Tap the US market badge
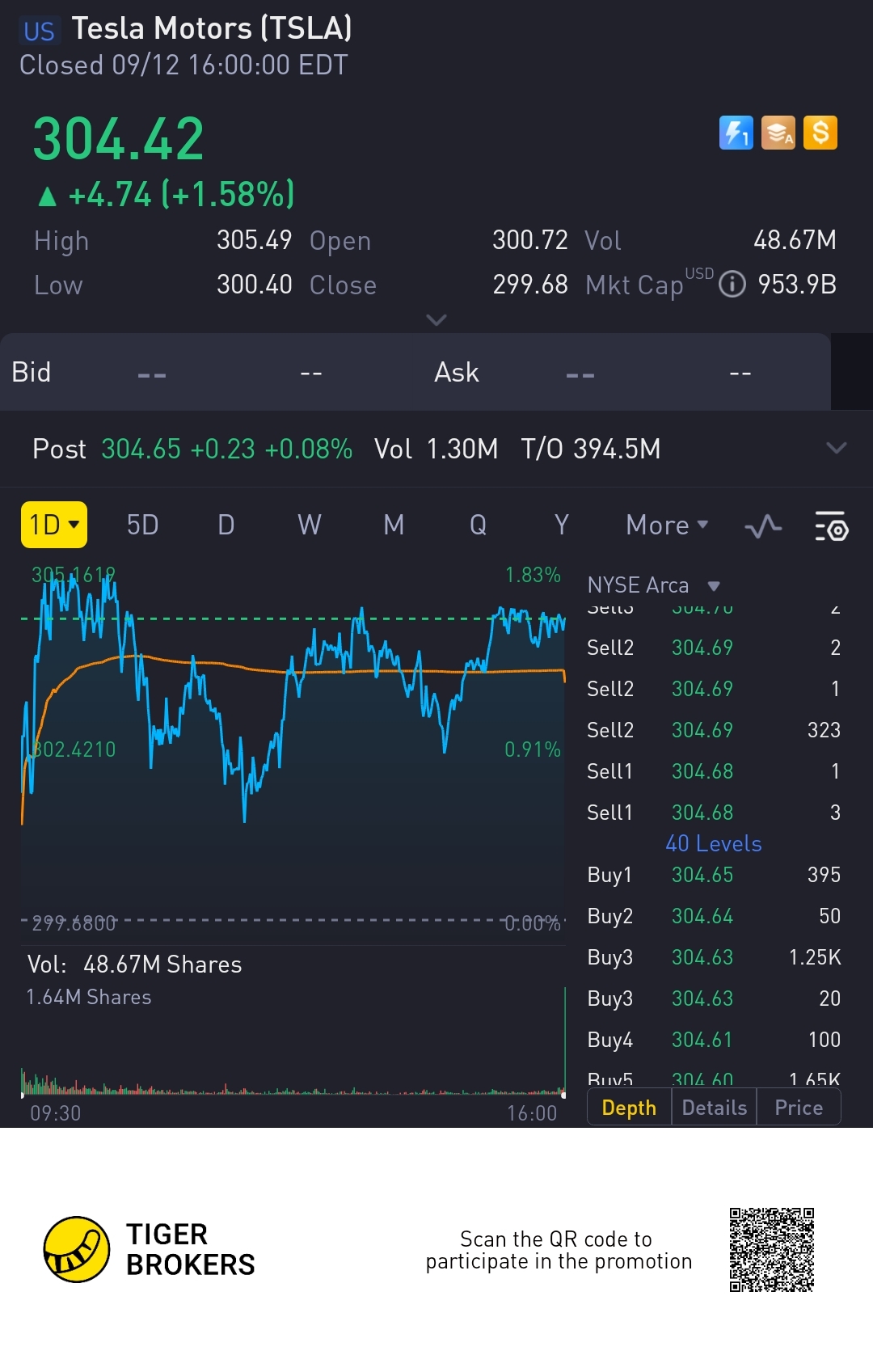This screenshot has width=873, height=1372. (x=39, y=31)
